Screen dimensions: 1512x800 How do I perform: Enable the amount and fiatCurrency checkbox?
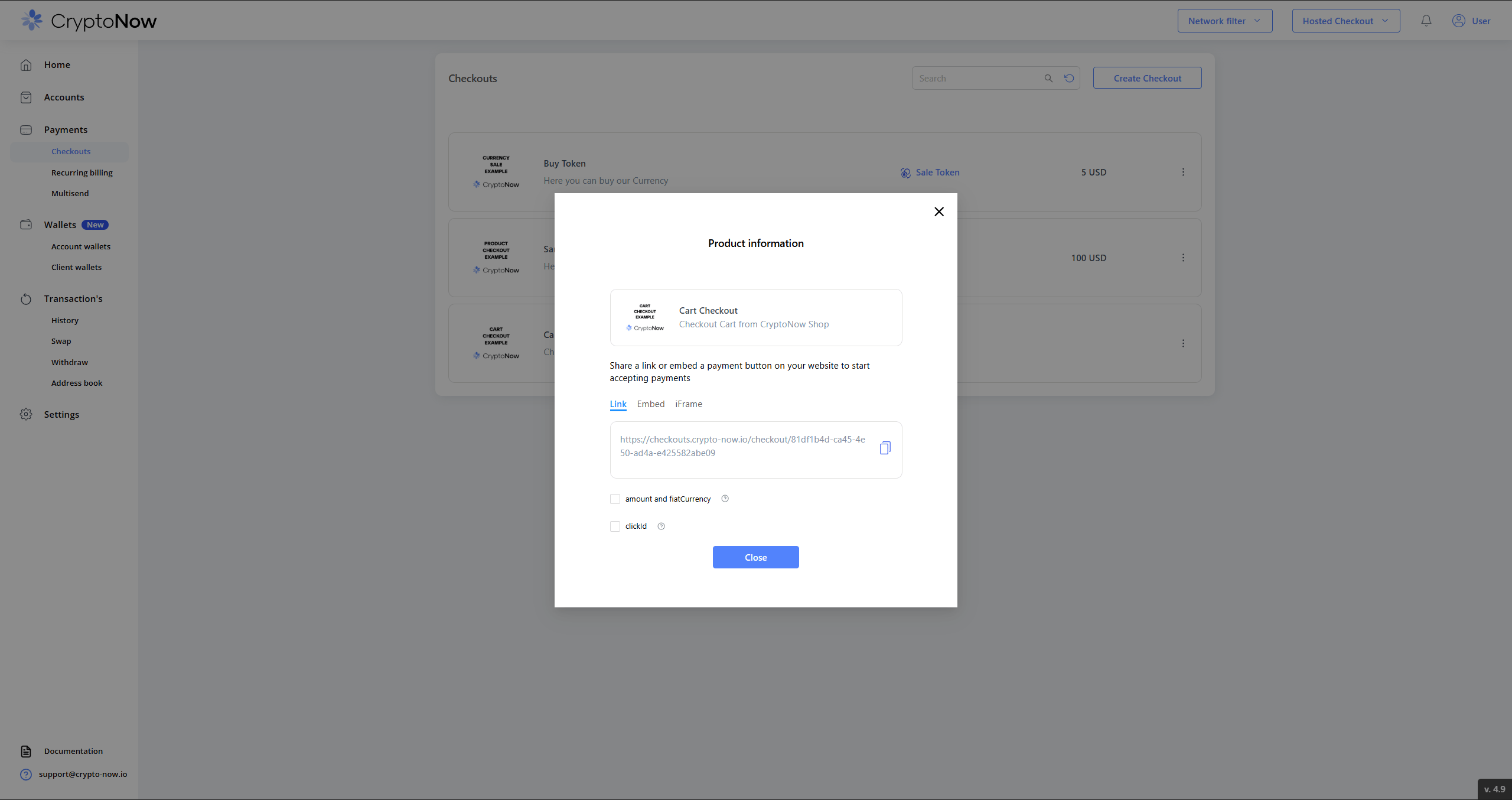click(x=615, y=499)
